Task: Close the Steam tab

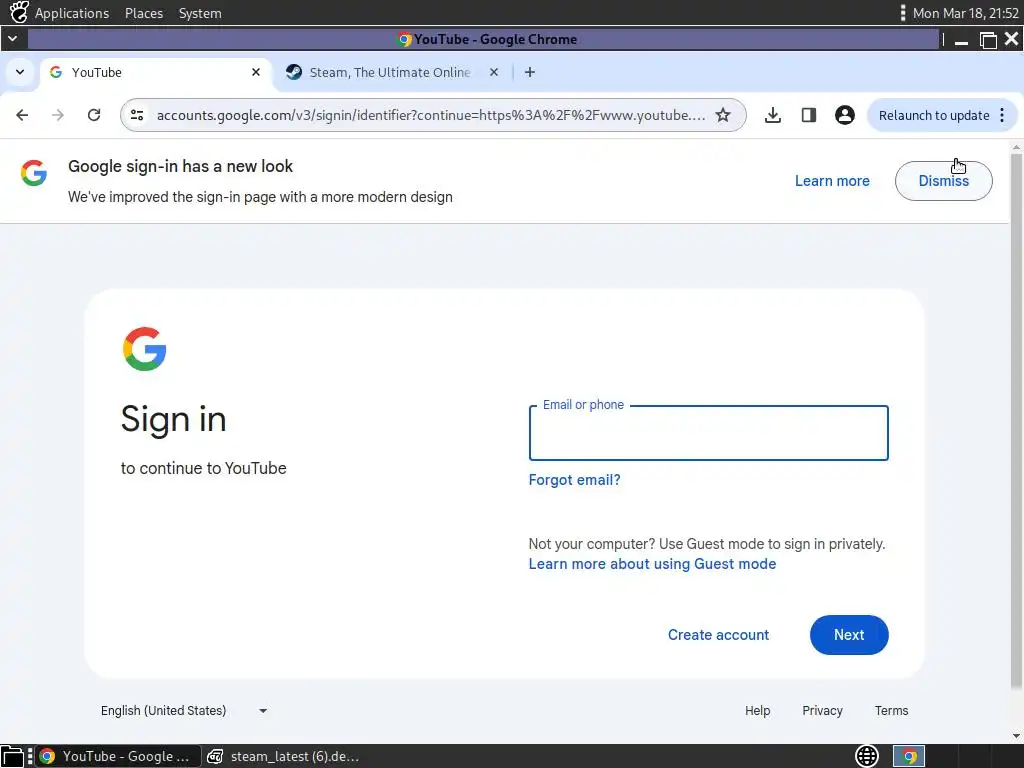Action: pos(494,72)
